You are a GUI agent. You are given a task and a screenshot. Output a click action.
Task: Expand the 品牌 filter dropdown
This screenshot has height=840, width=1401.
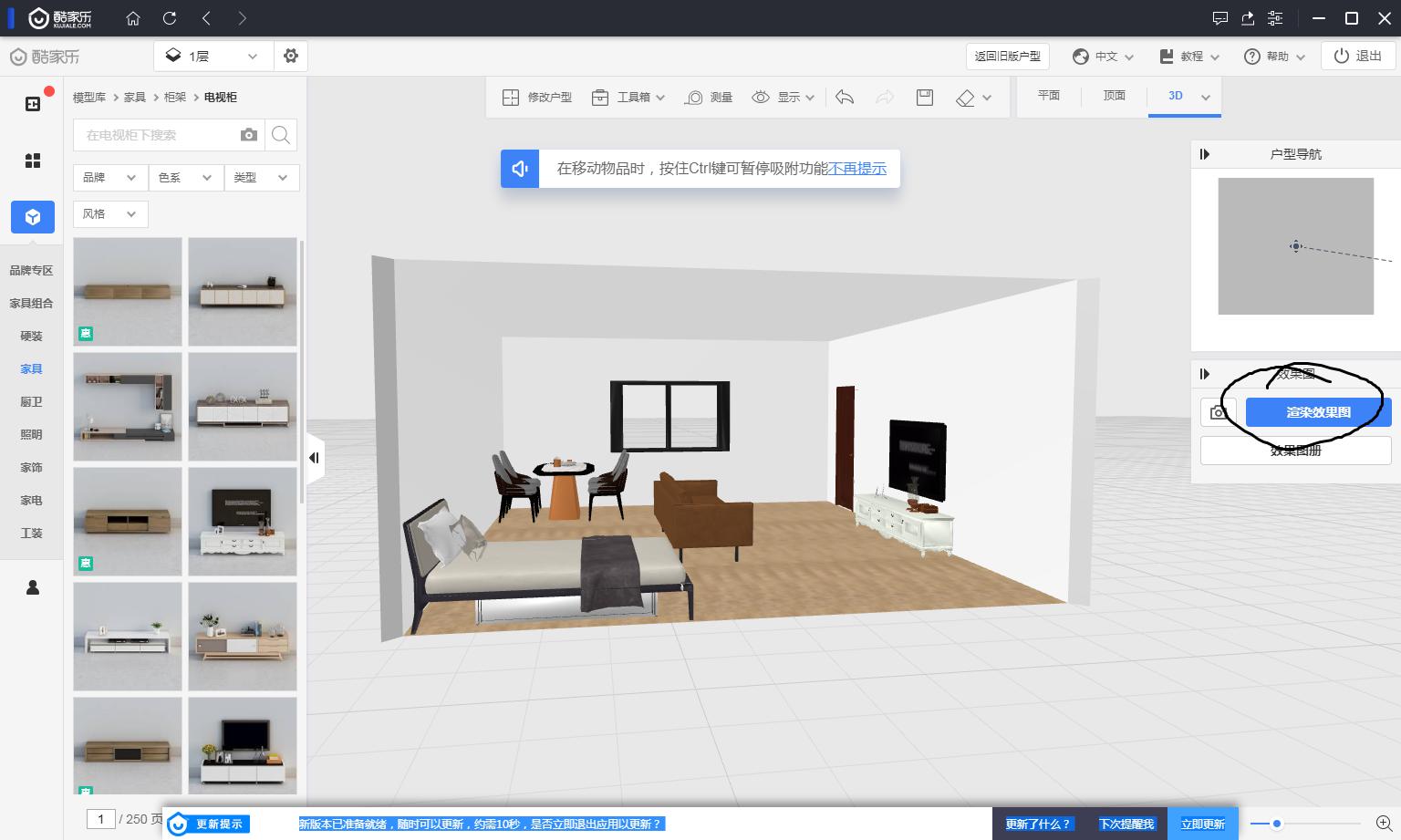coord(109,178)
